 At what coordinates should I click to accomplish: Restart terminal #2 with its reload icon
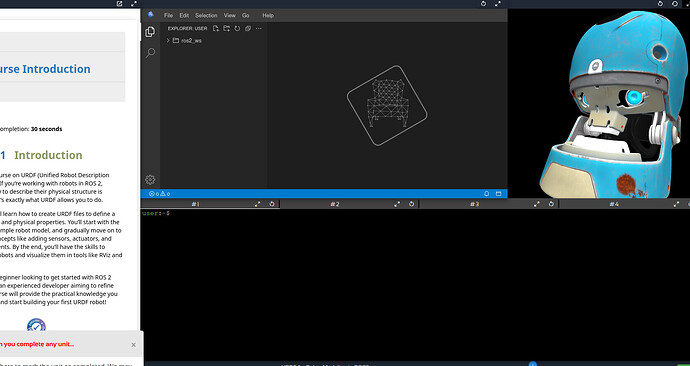(411, 204)
